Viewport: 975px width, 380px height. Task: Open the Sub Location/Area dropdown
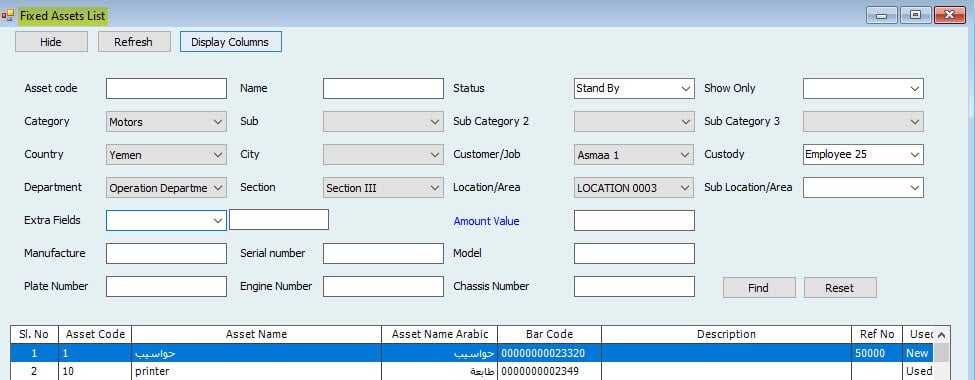click(x=863, y=187)
